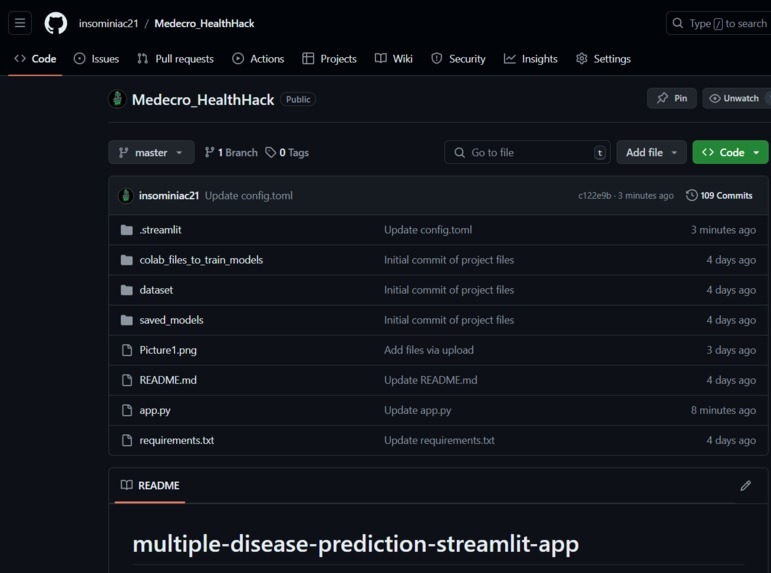Viewport: 771px width, 573px height.
Task: Open commit hash c122e9b
Action: click(x=594, y=196)
